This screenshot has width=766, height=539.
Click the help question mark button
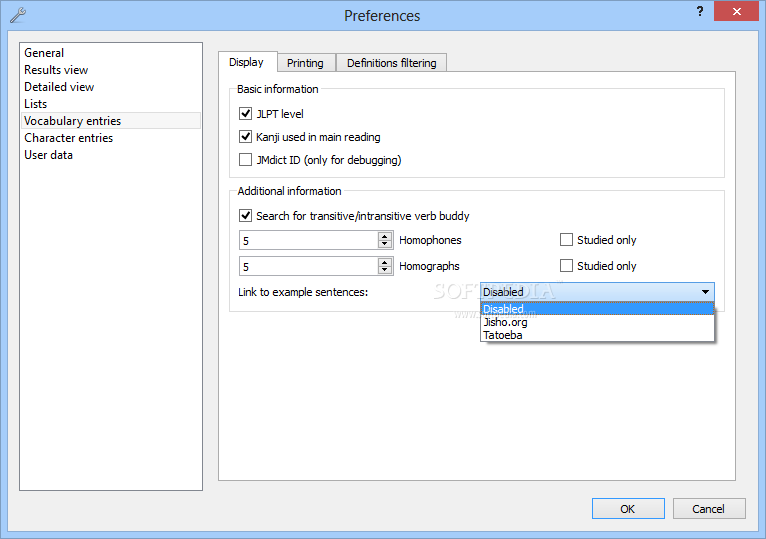(x=699, y=11)
